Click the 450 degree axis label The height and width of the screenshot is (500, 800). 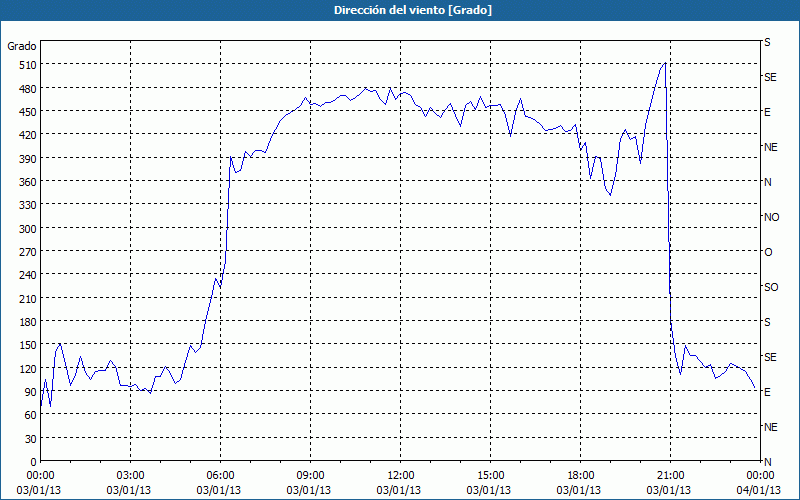coord(28,112)
